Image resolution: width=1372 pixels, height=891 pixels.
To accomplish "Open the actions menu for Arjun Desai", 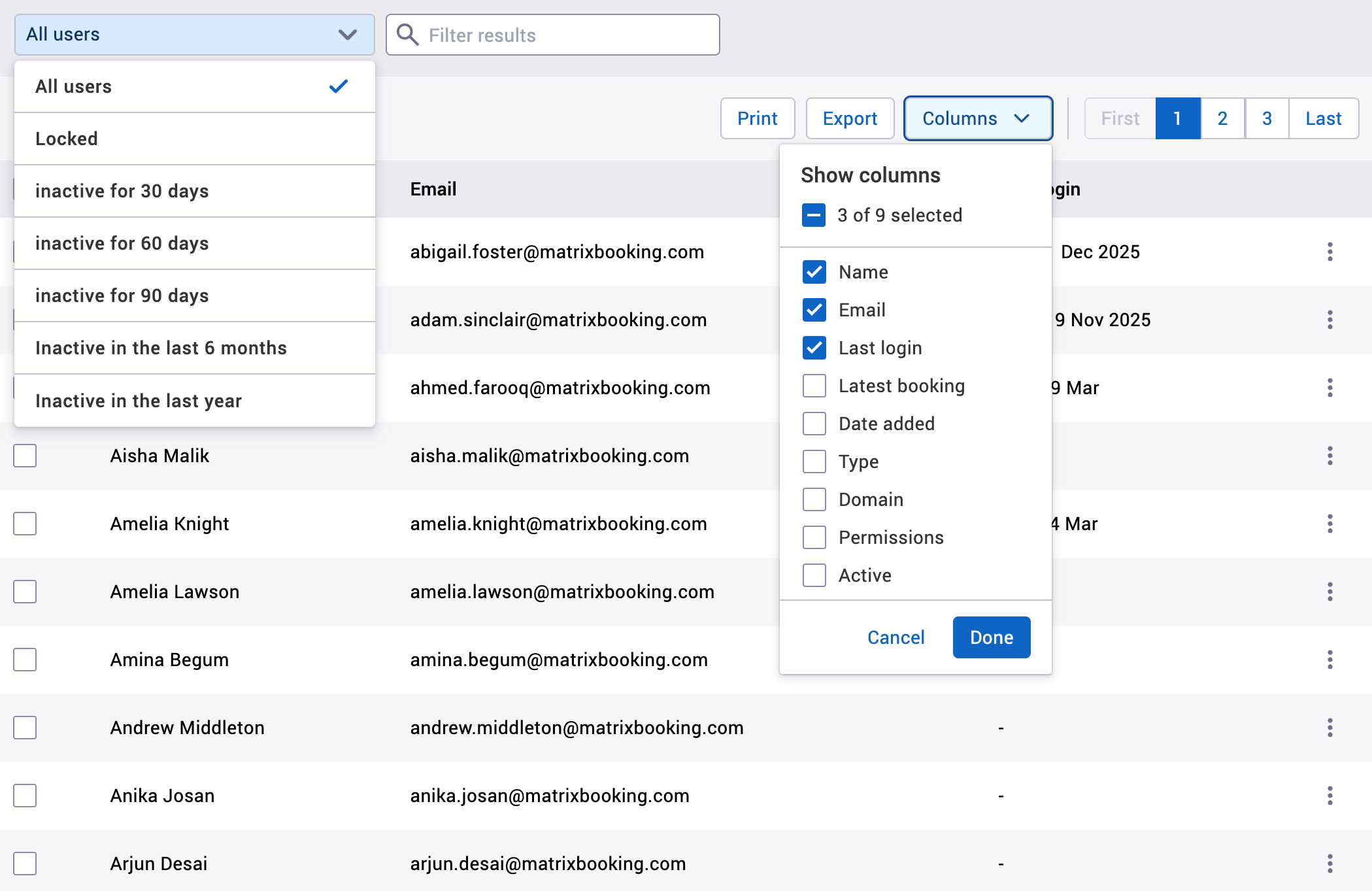I will (x=1330, y=864).
